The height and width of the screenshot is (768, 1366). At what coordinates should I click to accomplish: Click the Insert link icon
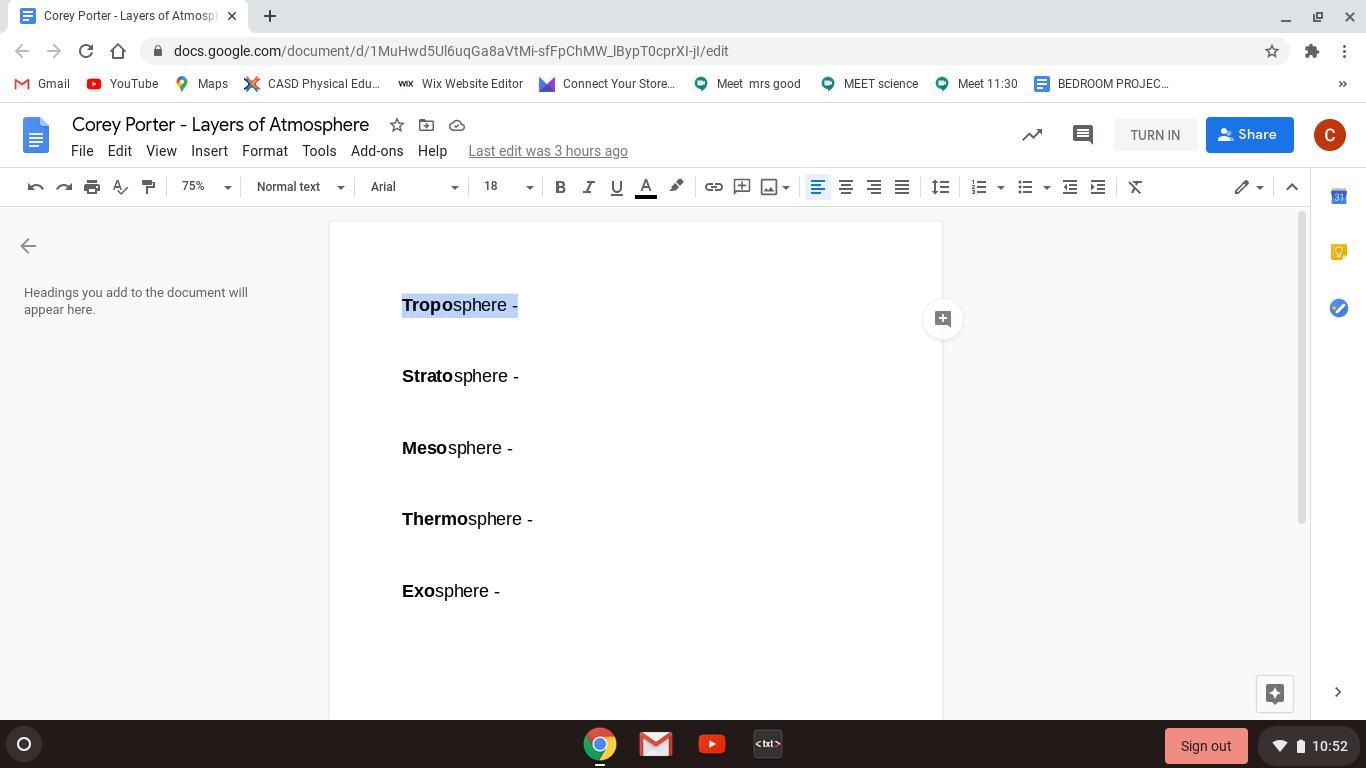(x=713, y=187)
